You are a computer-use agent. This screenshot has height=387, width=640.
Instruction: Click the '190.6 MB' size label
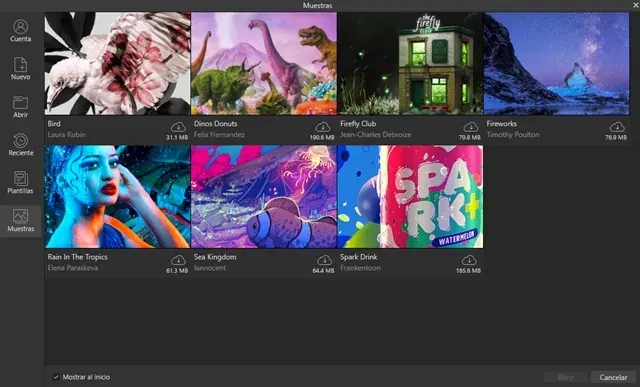coord(322,138)
